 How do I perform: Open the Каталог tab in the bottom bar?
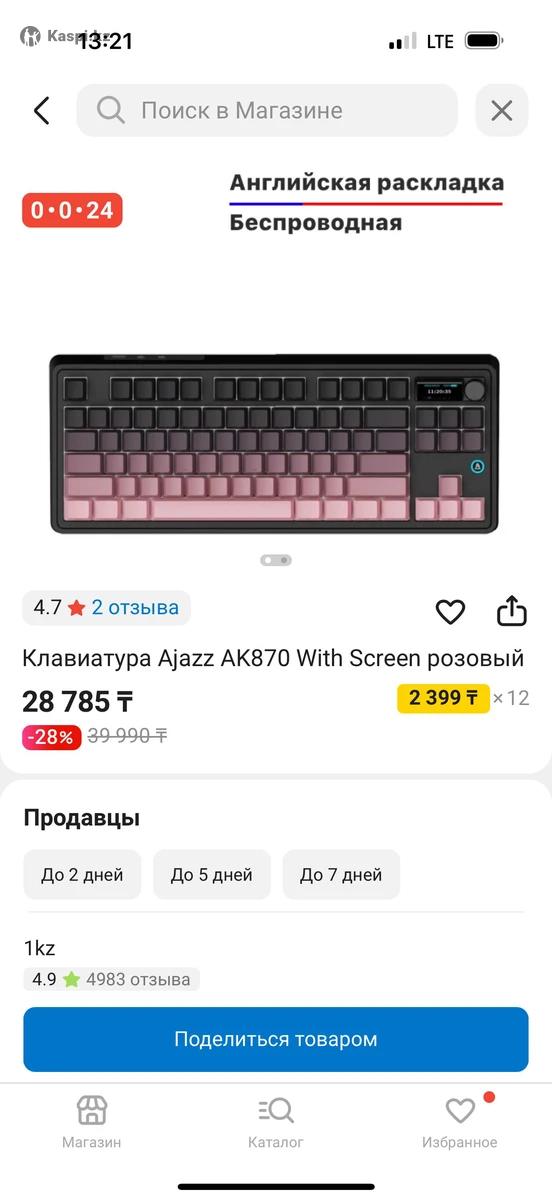276,1122
